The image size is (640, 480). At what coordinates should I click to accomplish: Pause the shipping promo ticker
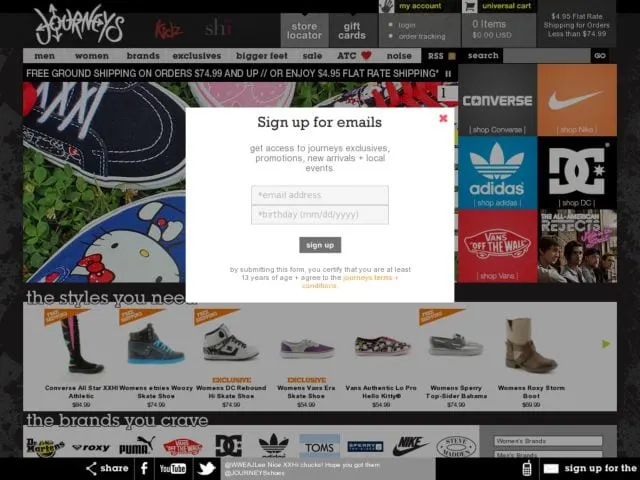pyautogui.click(x=448, y=74)
